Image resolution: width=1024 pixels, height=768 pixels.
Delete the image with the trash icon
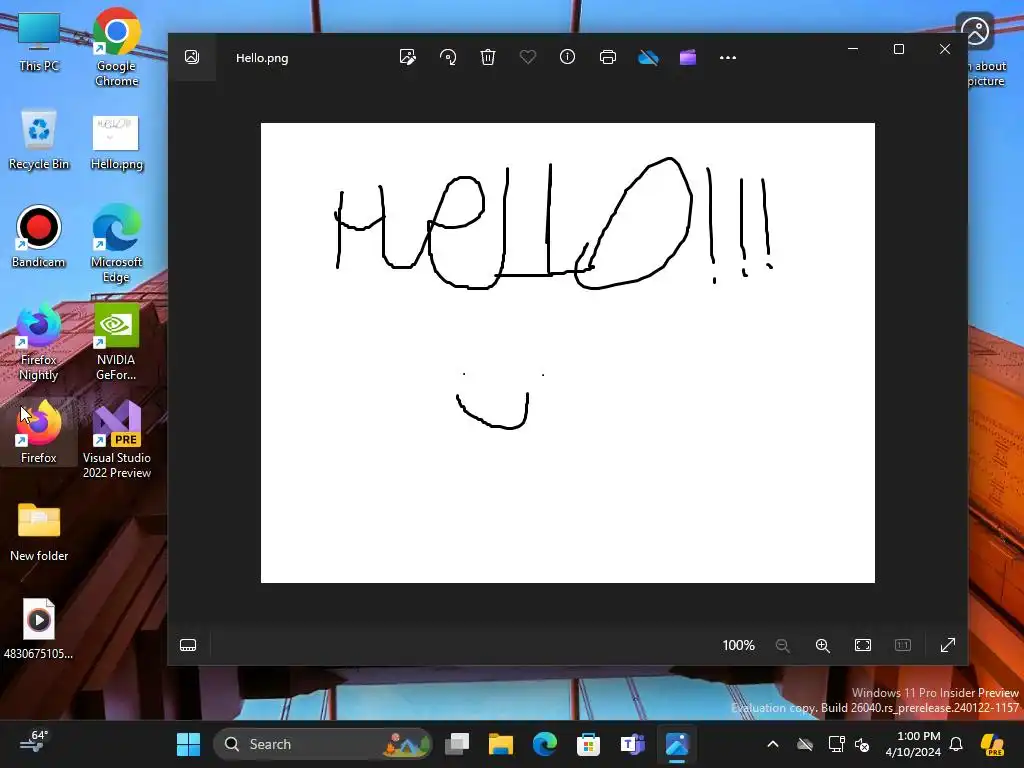(x=488, y=57)
